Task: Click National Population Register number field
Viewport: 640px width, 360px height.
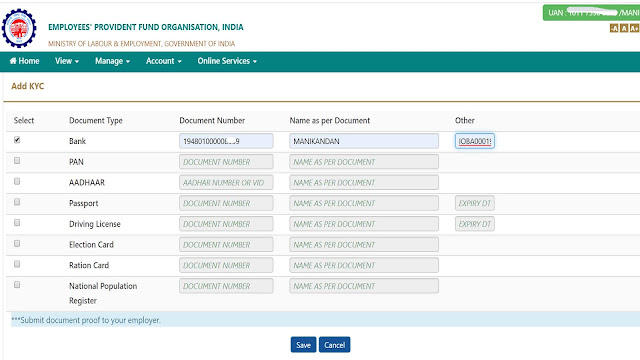Action: (226, 286)
